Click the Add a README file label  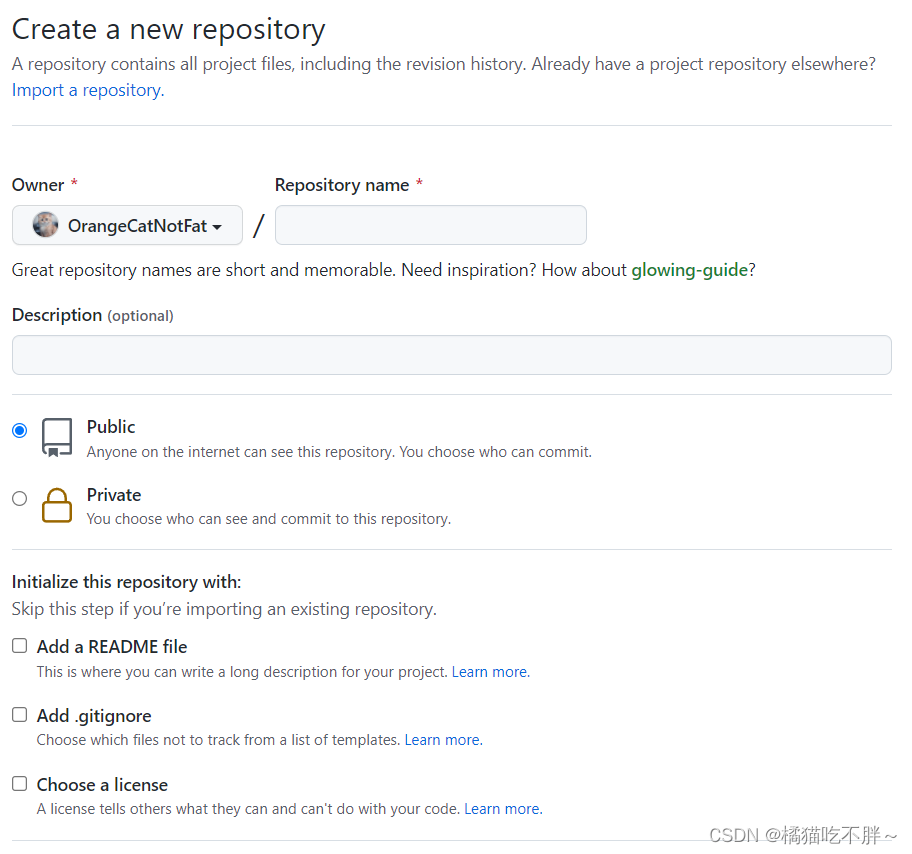(112, 647)
